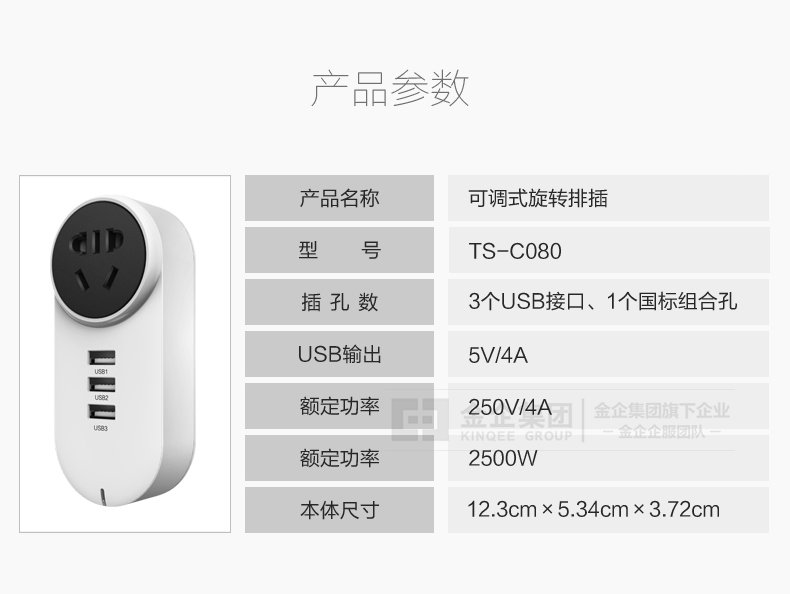Screen dimensions: 790x594
Task: Click the 型号 label cell
Action: [x=340, y=250]
